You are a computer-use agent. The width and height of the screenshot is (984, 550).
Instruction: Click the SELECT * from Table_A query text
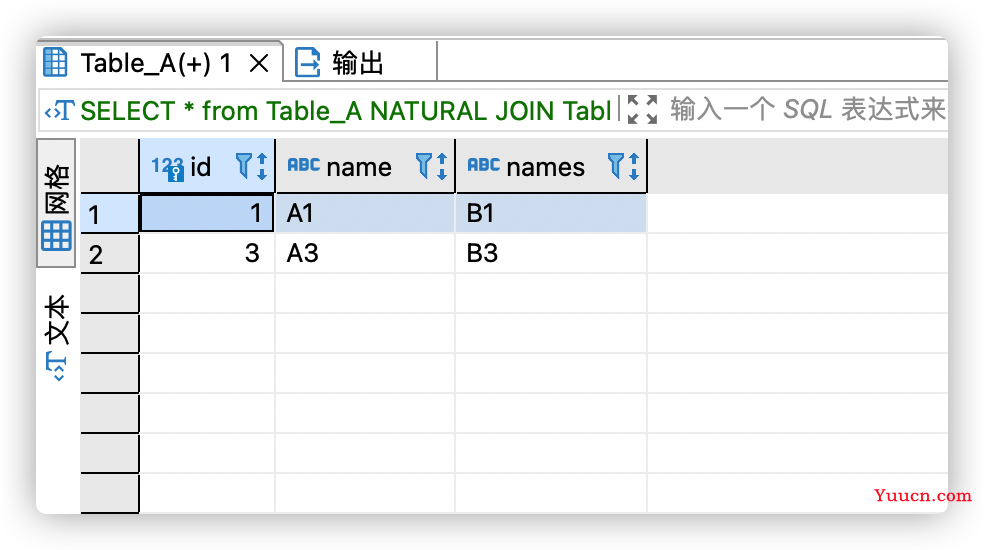click(345, 111)
